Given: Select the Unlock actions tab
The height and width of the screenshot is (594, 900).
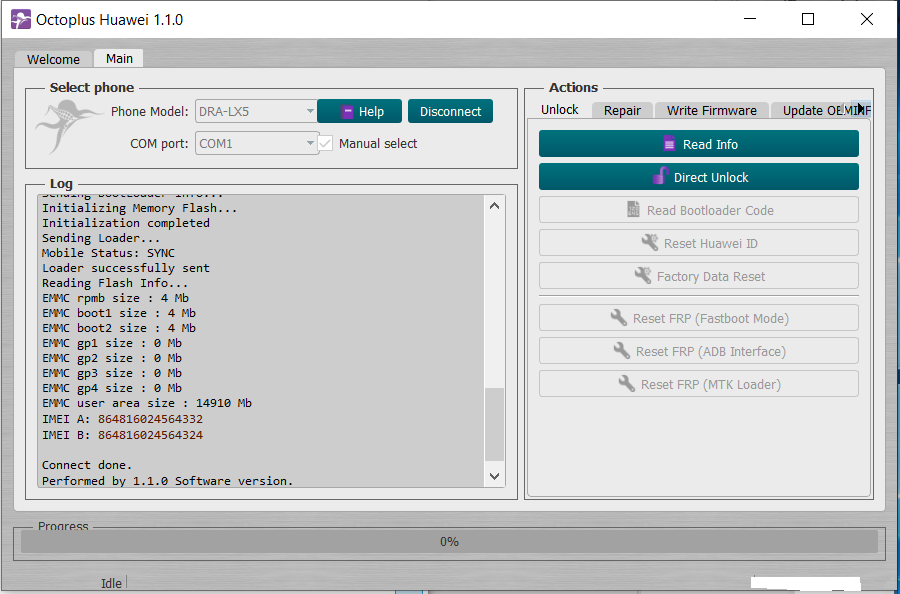Looking at the screenshot, I should (560, 110).
